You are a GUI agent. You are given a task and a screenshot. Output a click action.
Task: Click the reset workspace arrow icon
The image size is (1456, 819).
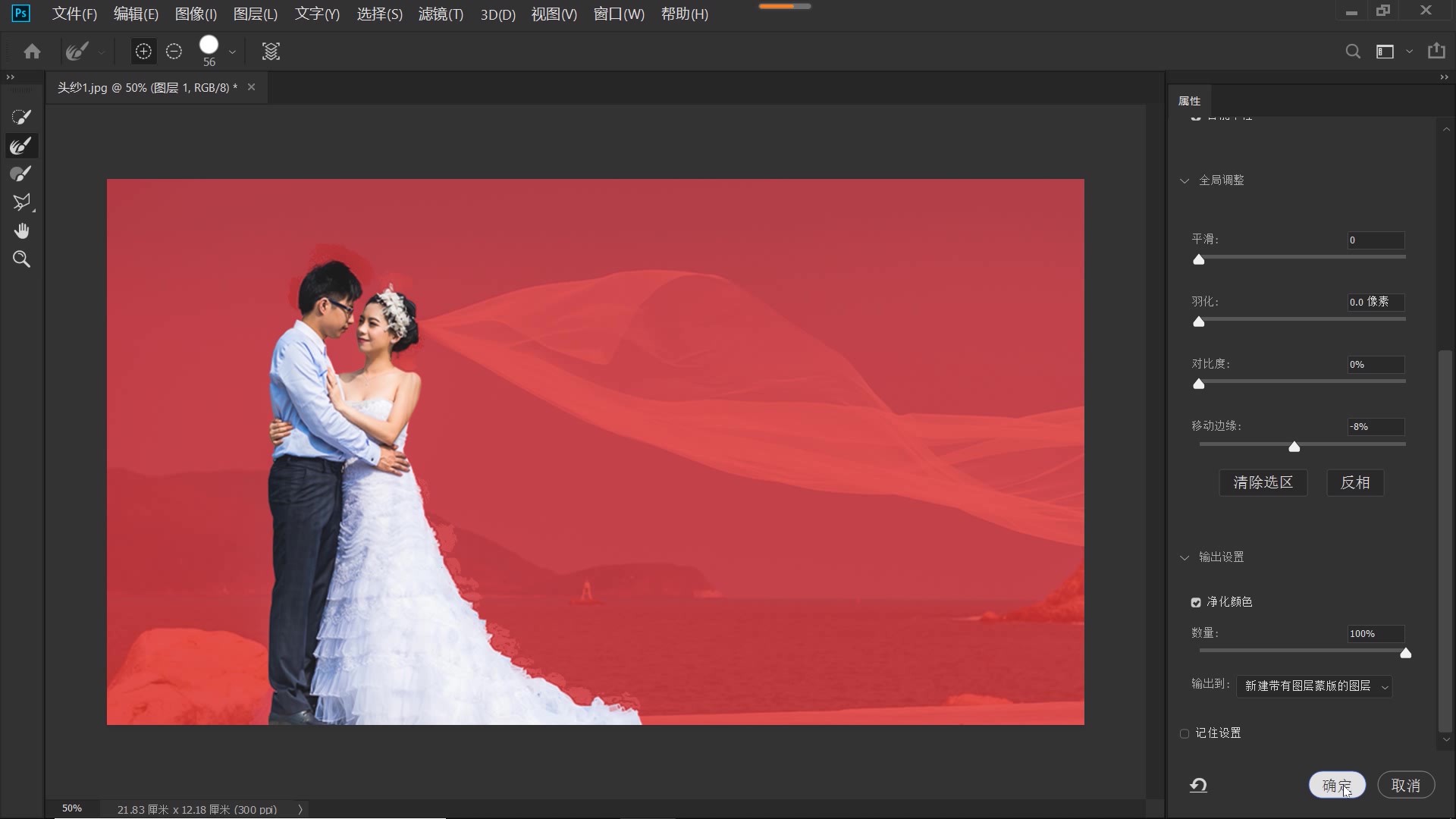1198,786
